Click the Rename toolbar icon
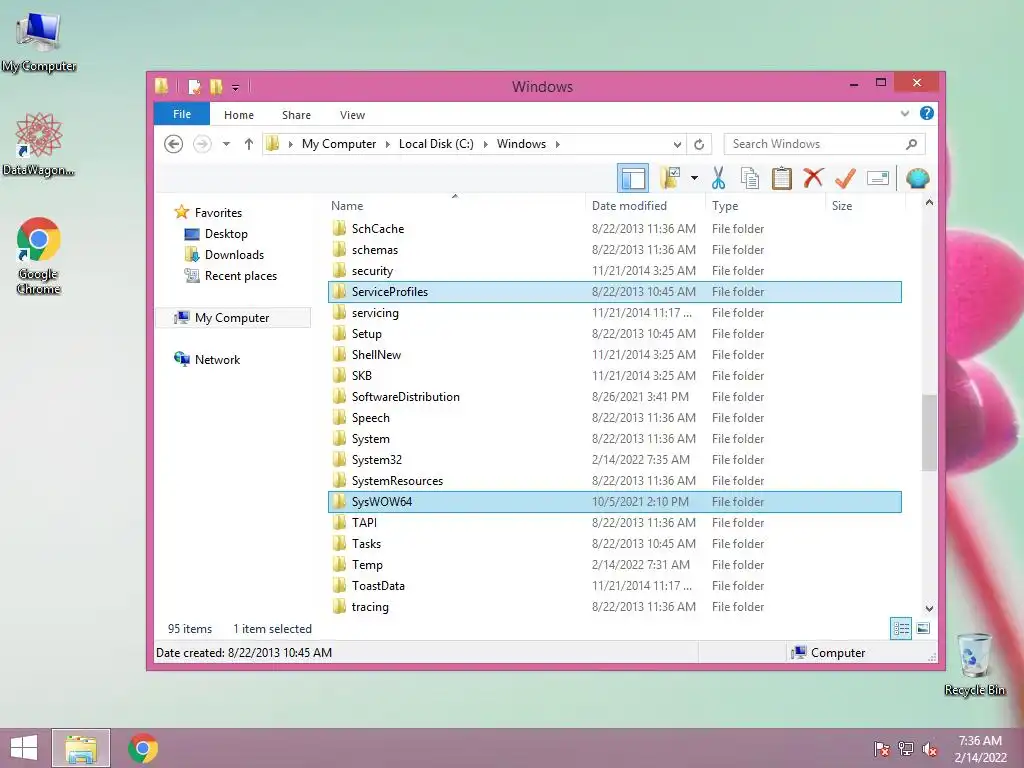The width and height of the screenshot is (1024, 768). [x=878, y=178]
